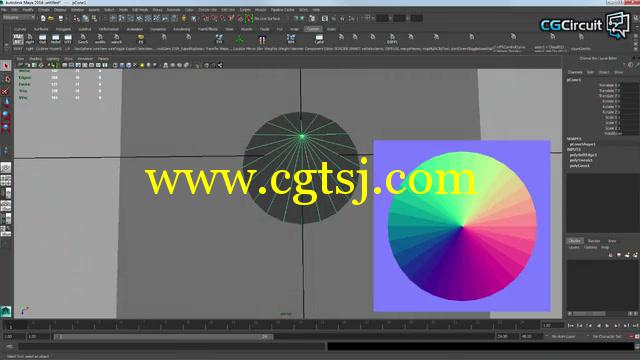Click the select by object type icon
Viewport: 640px width, 360px height.
85,18
